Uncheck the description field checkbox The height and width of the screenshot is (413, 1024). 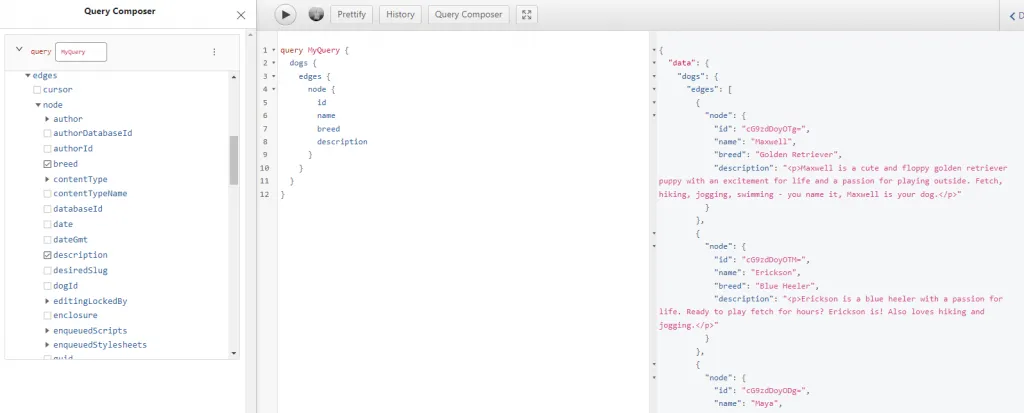[x=47, y=255]
